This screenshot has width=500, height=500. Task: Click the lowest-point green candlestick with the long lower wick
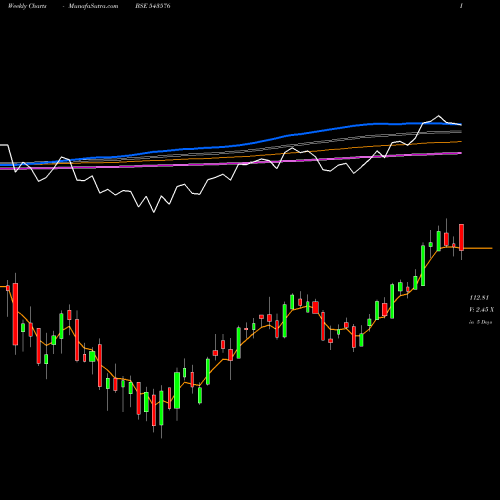pyautogui.click(x=161, y=408)
